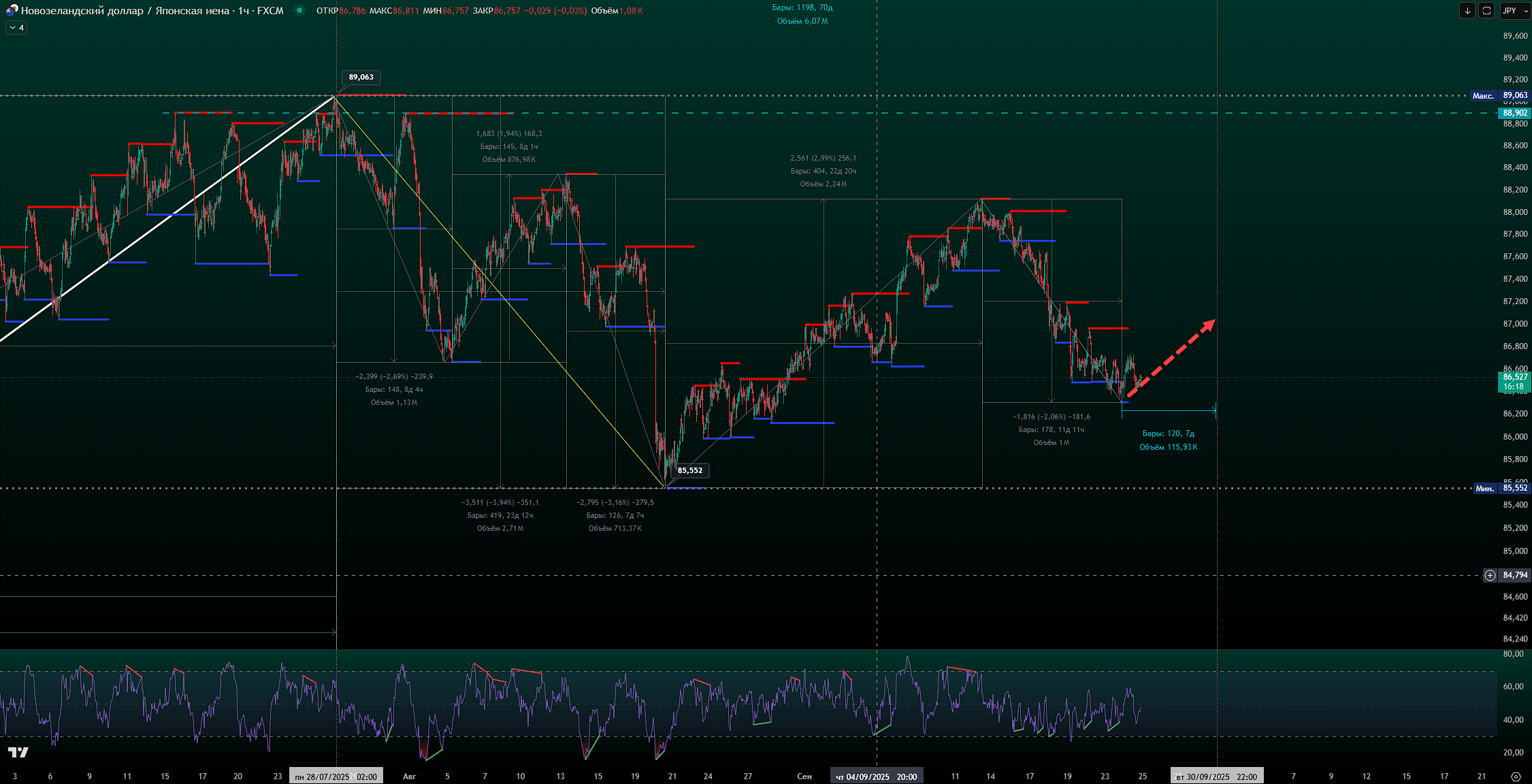Click the green market status dot

click(299, 10)
